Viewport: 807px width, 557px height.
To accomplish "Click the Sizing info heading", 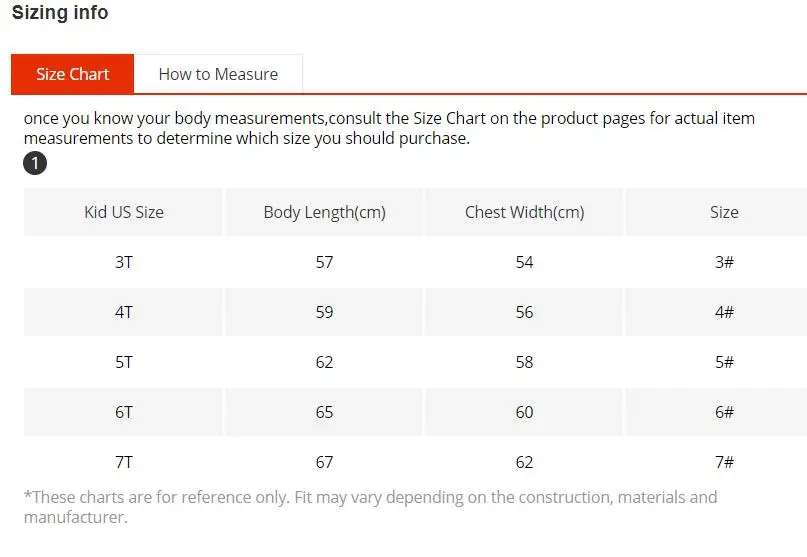I will pos(60,13).
